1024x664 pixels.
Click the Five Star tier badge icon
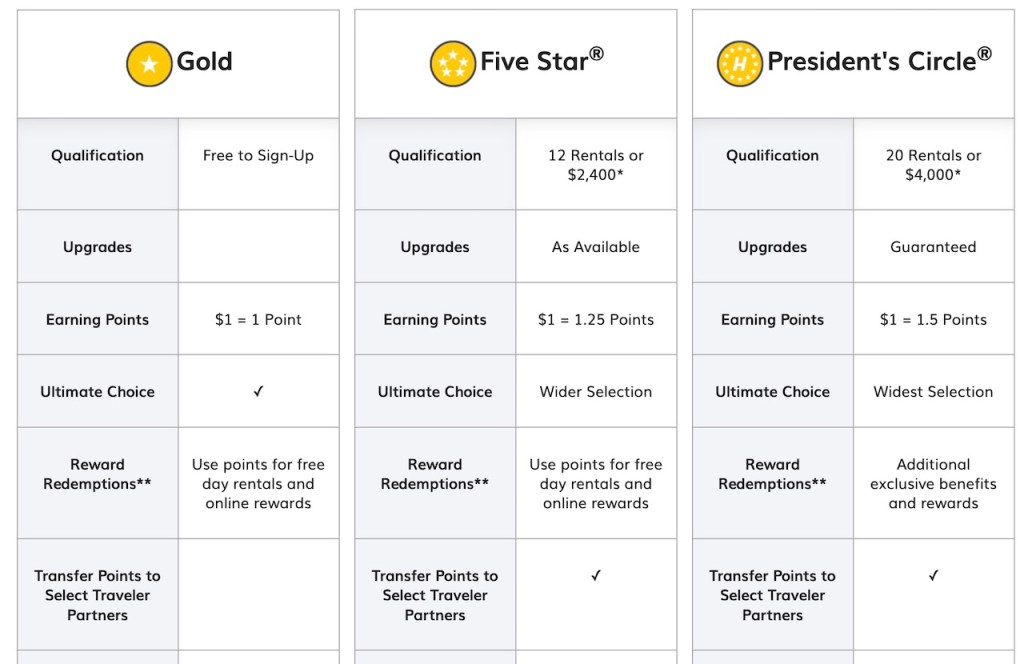452,64
